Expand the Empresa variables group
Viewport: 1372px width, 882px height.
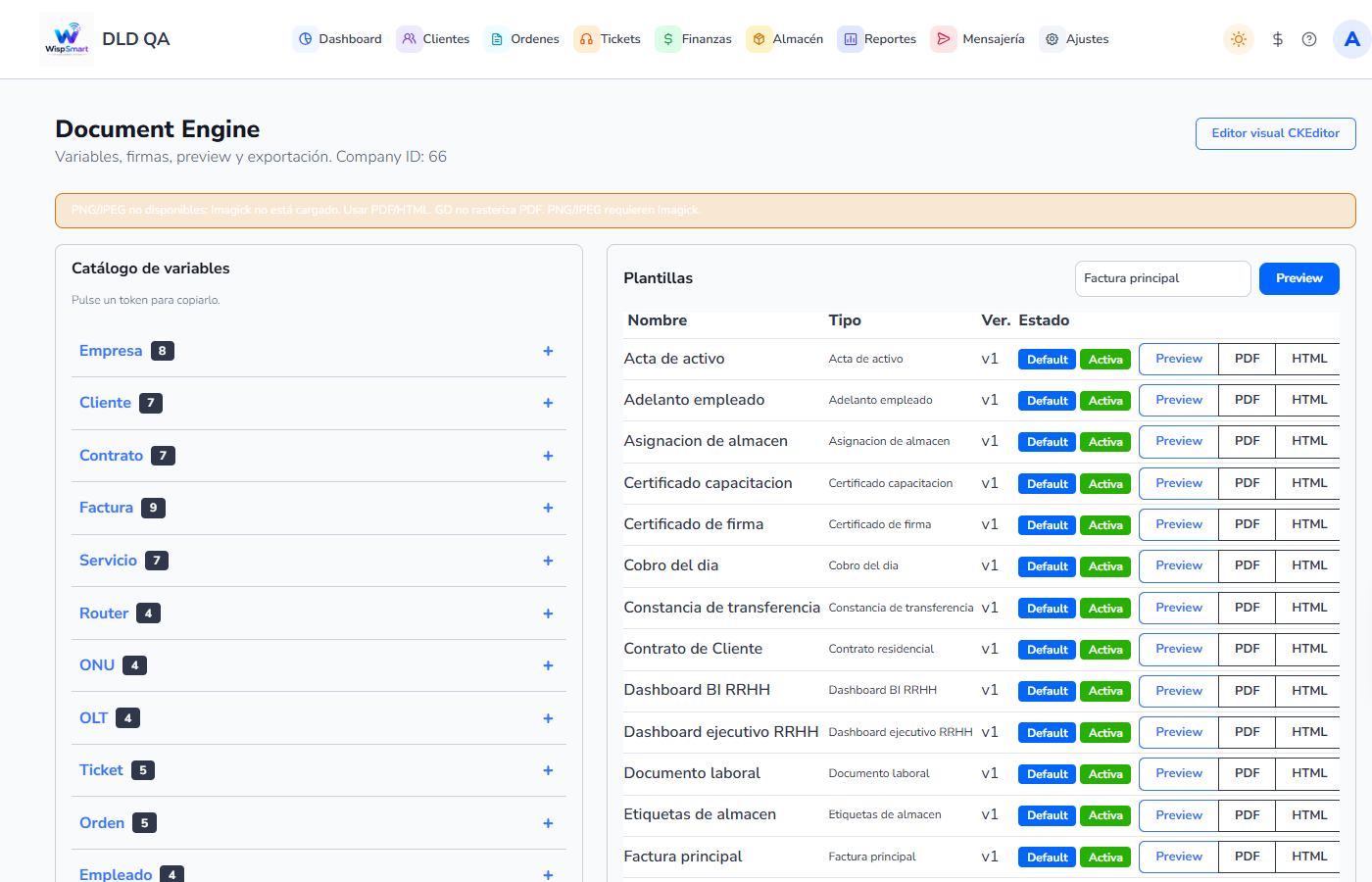pyautogui.click(x=318, y=351)
